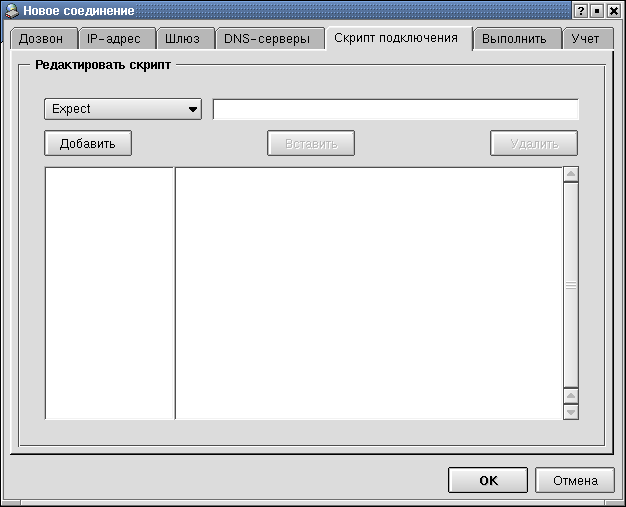626x507 pixels.
Task: Click scrollbar up arrow at top of list
Action: (571, 175)
